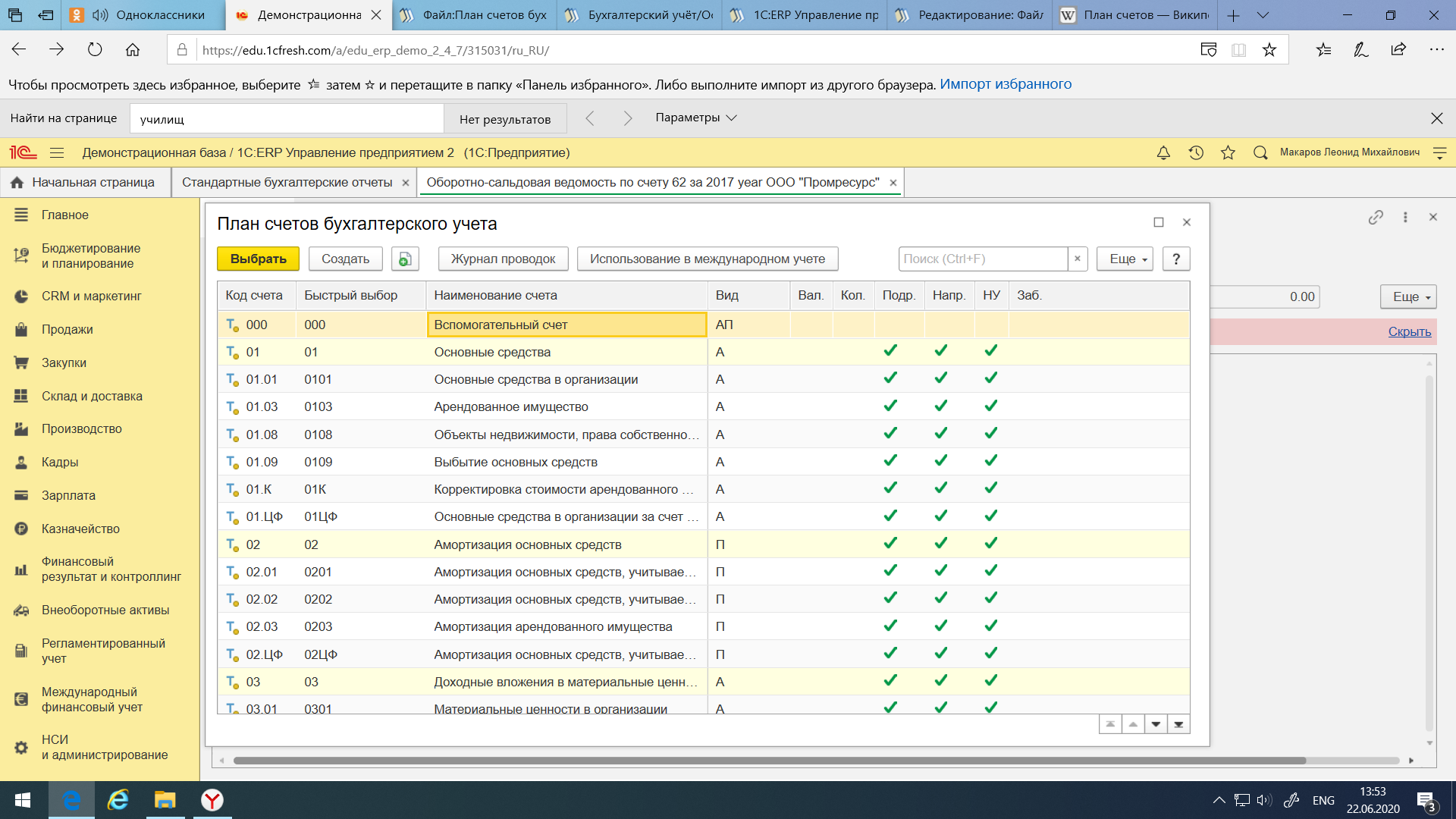This screenshot has height=819, width=1456.
Task: Open НСИ и администрирование section
Action: [105, 747]
